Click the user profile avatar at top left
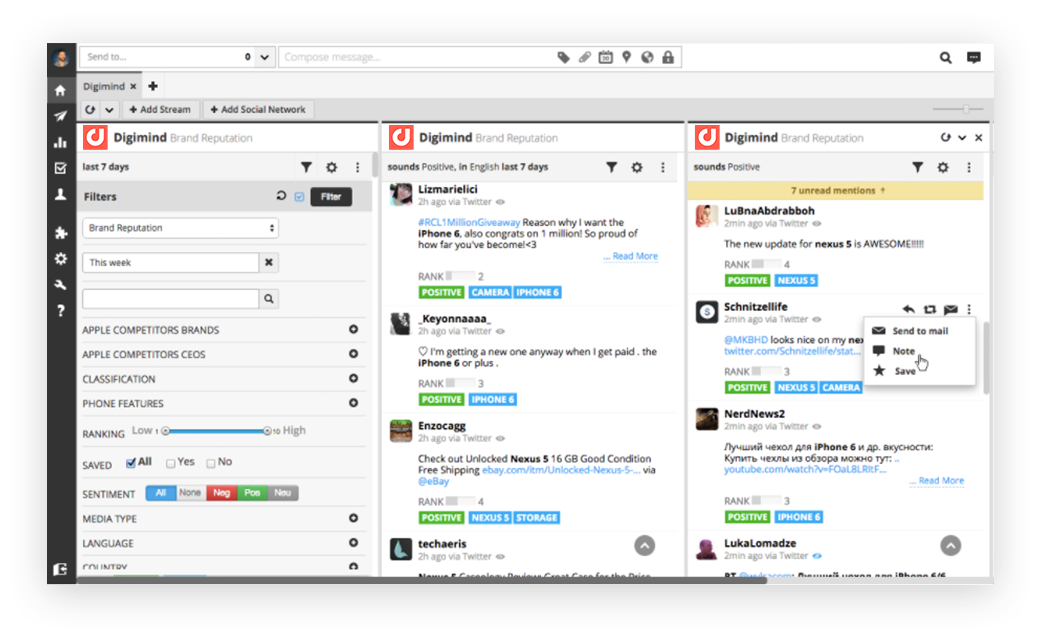 (x=61, y=58)
